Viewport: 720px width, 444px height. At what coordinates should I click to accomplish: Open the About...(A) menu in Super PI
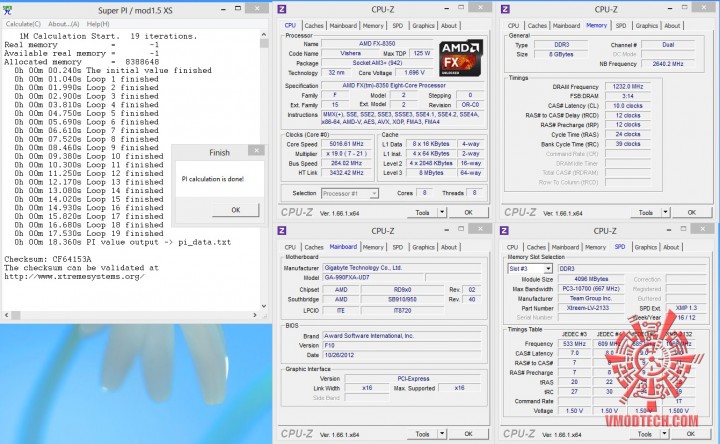pyautogui.click(x=63, y=24)
